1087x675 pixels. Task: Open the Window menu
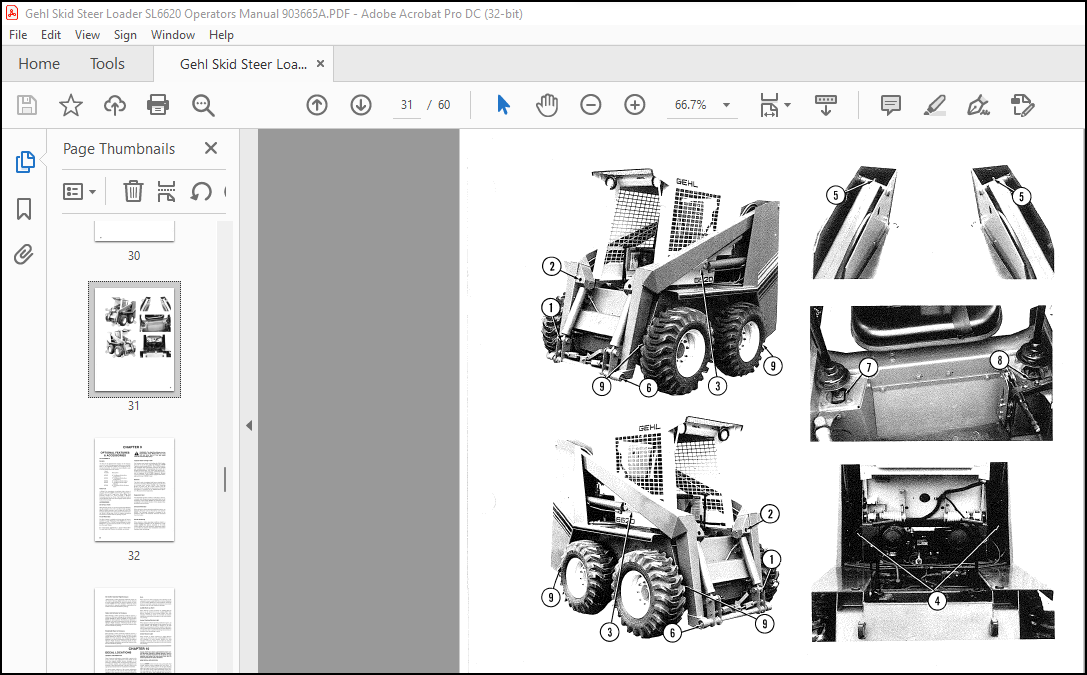click(x=173, y=35)
